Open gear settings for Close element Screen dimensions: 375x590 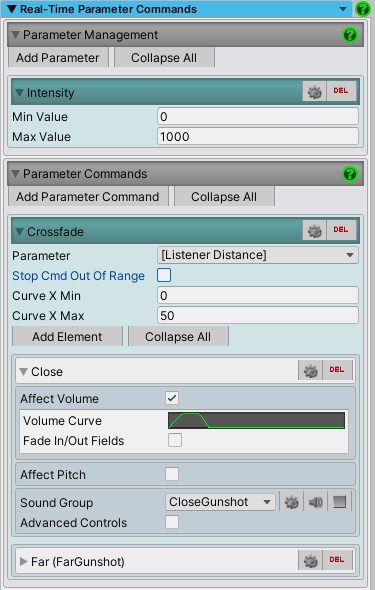[x=310, y=370]
